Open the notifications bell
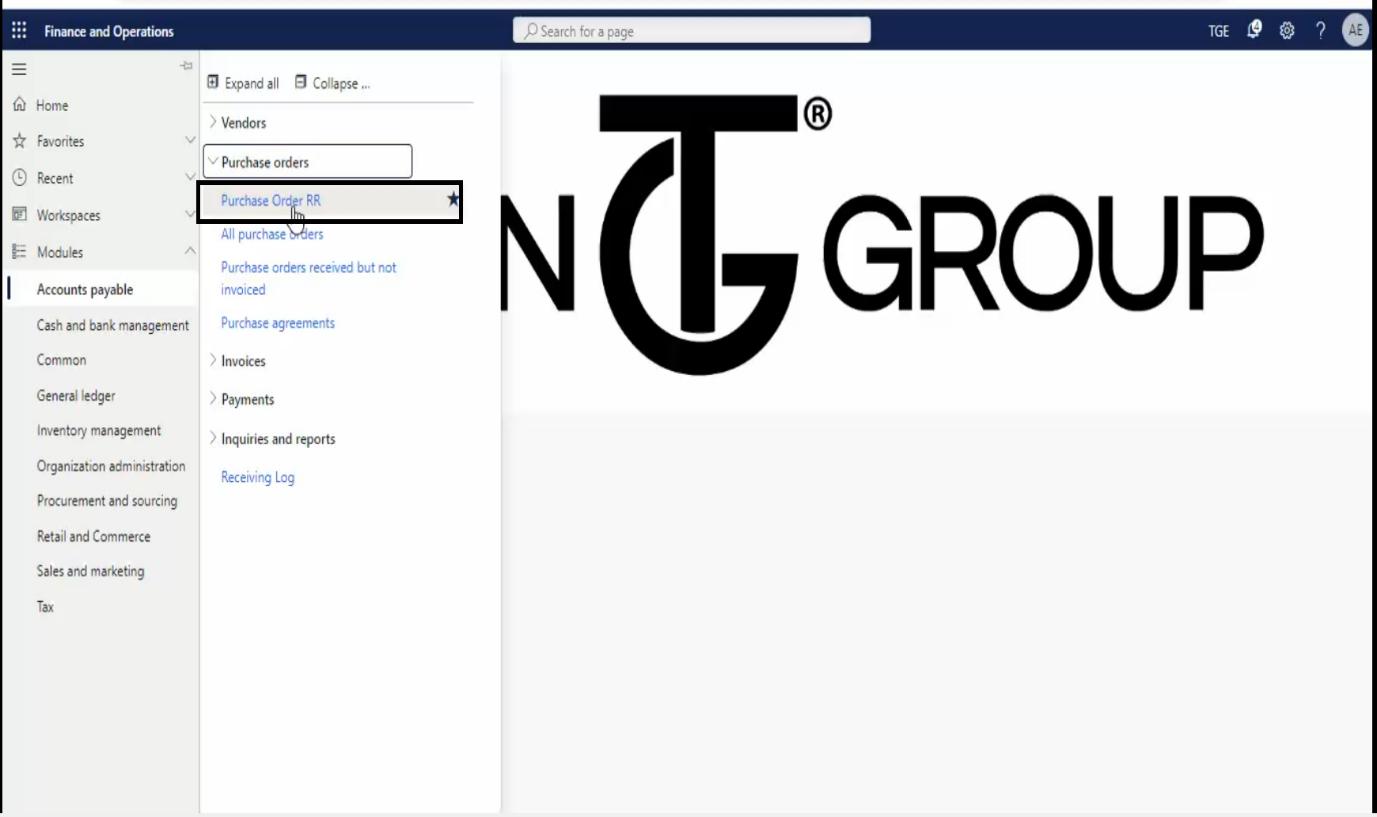1377x817 pixels. coord(1254,30)
